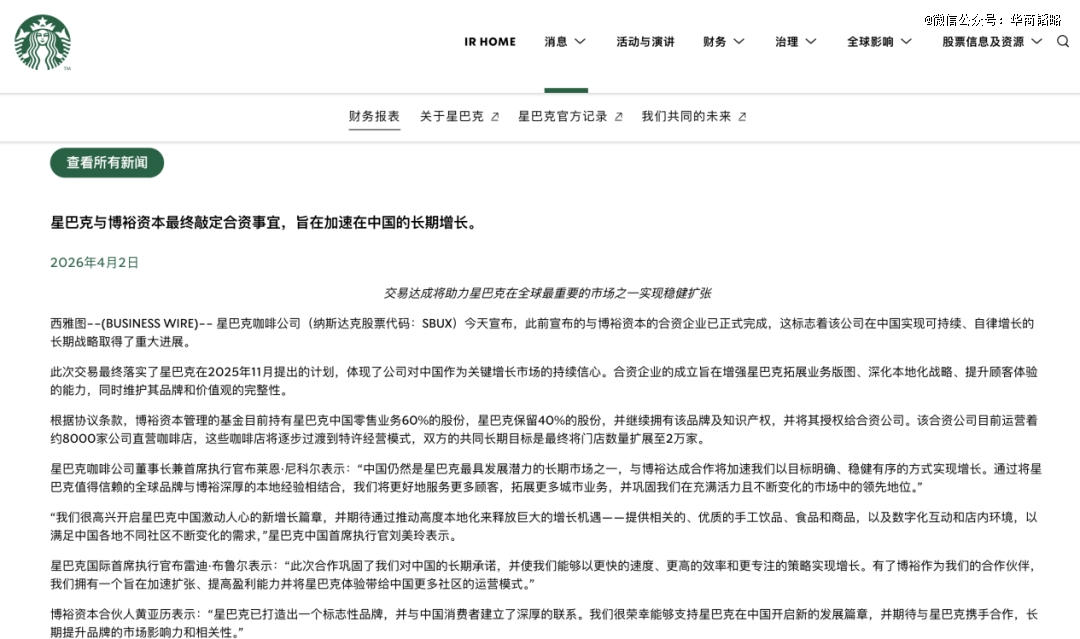
Task: Click paragraph starting 此次交易最终落实了
Action: coord(543,381)
